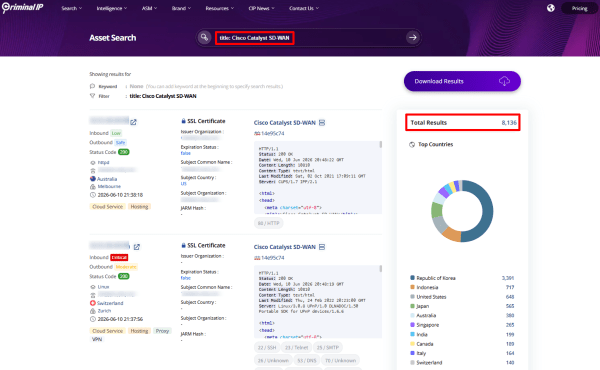Open the CIP News dropdown
This screenshot has width=600, height=370.
(x=261, y=8)
